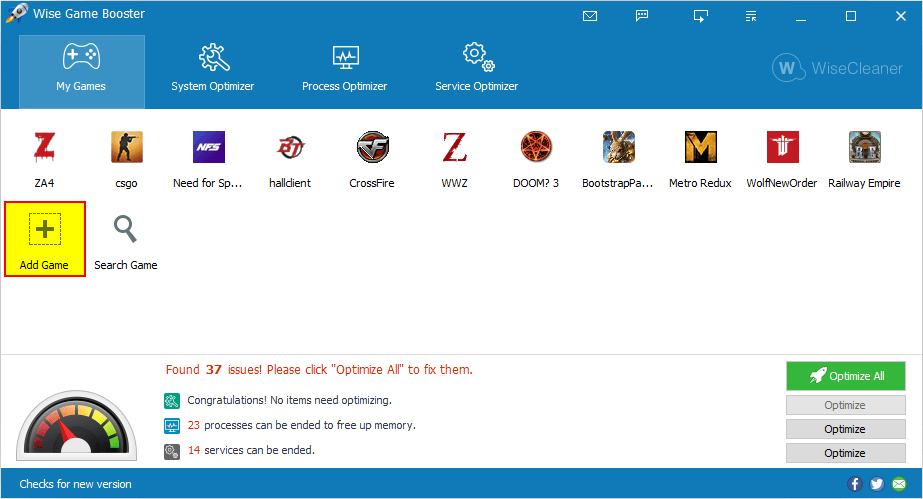This screenshot has height=499, width=923.
Task: Open the ZA4 game shortcut
Action: coord(43,148)
